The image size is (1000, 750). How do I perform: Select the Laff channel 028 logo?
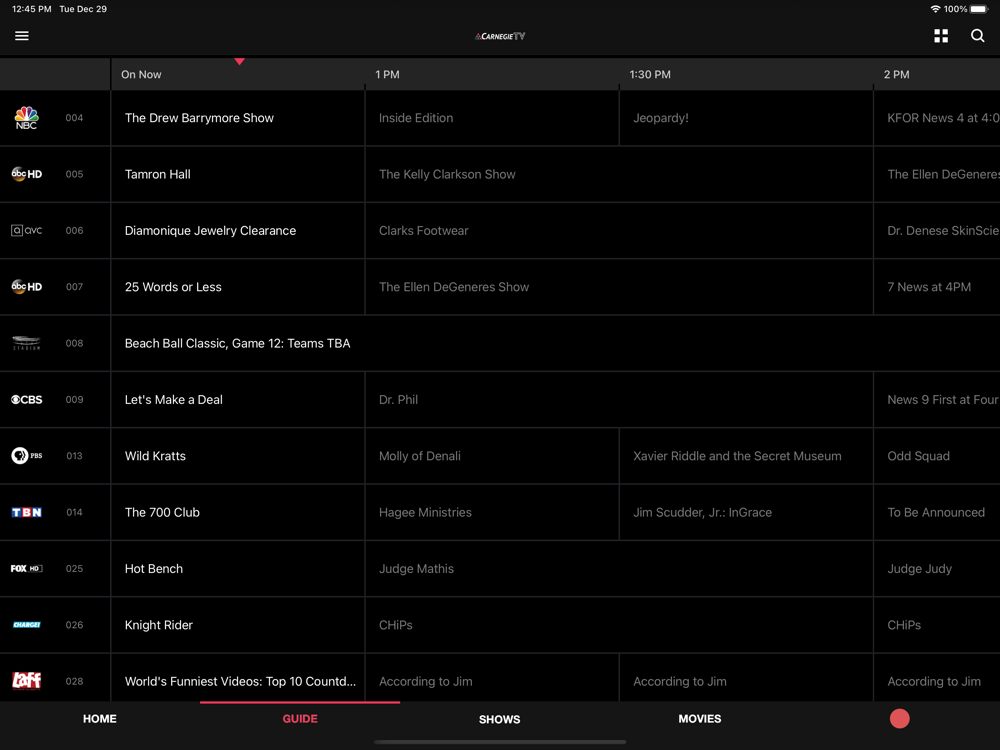tap(26, 680)
